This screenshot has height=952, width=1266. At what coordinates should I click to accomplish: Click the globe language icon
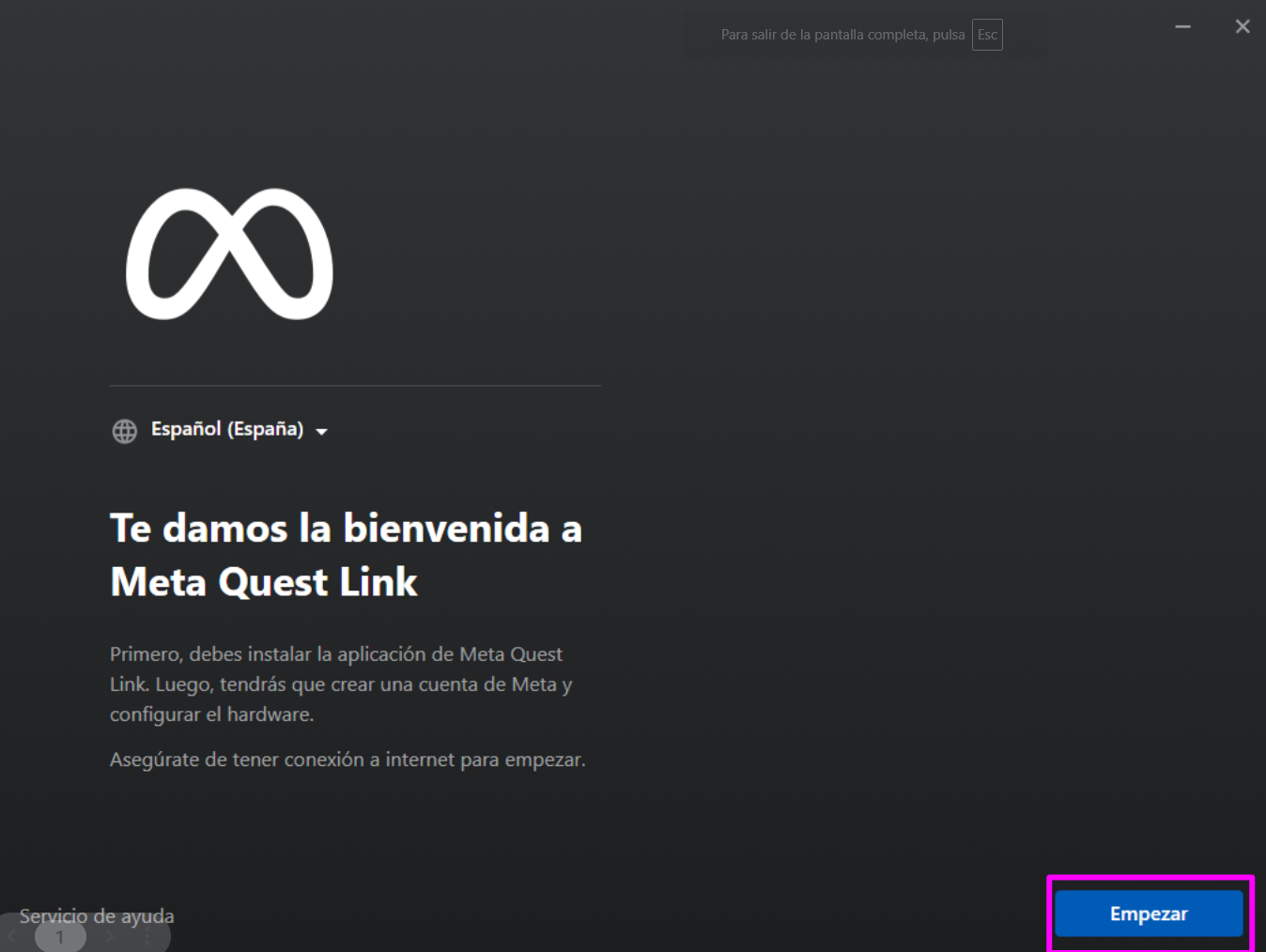pos(125,431)
